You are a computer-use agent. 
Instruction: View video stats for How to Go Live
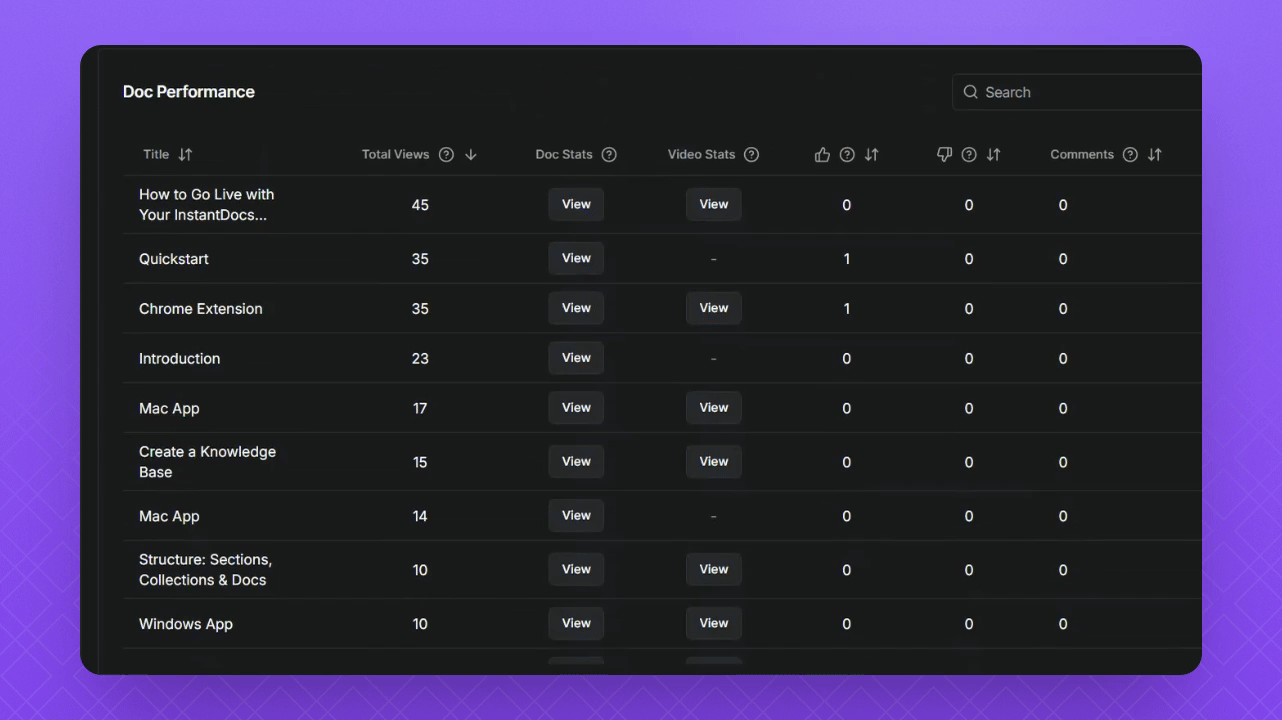(714, 204)
